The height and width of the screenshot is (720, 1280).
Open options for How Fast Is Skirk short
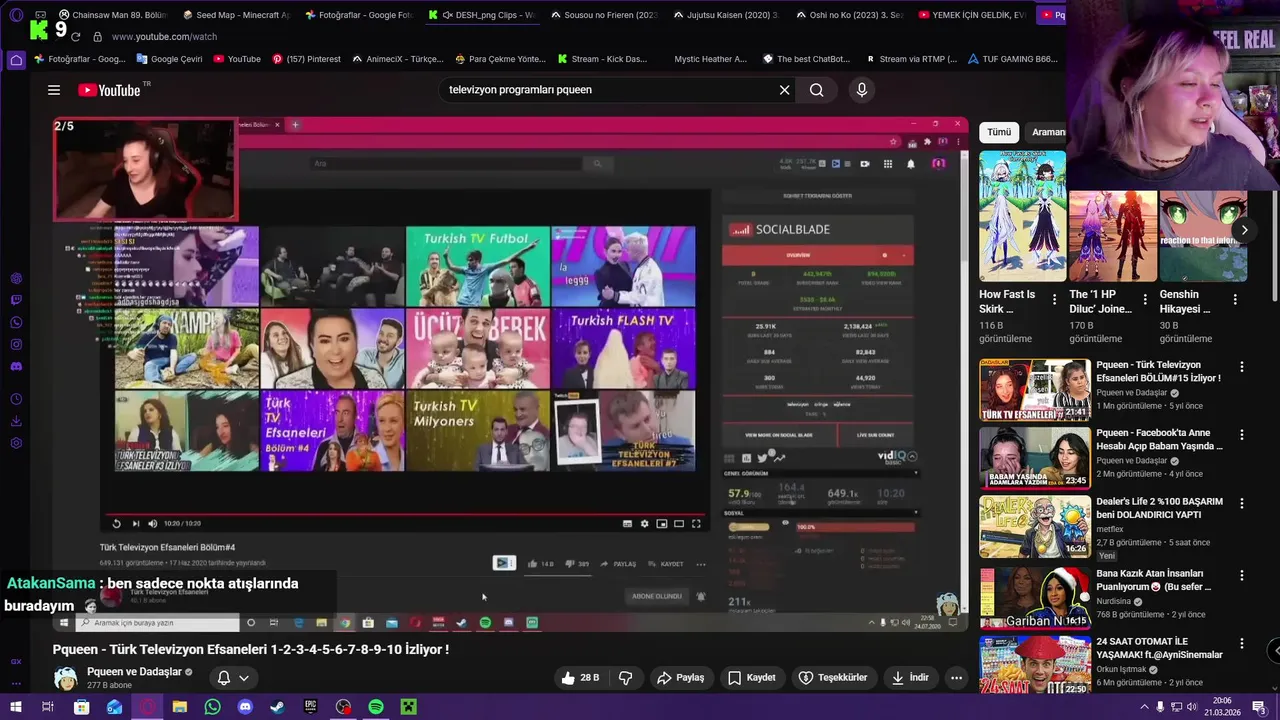point(1054,299)
